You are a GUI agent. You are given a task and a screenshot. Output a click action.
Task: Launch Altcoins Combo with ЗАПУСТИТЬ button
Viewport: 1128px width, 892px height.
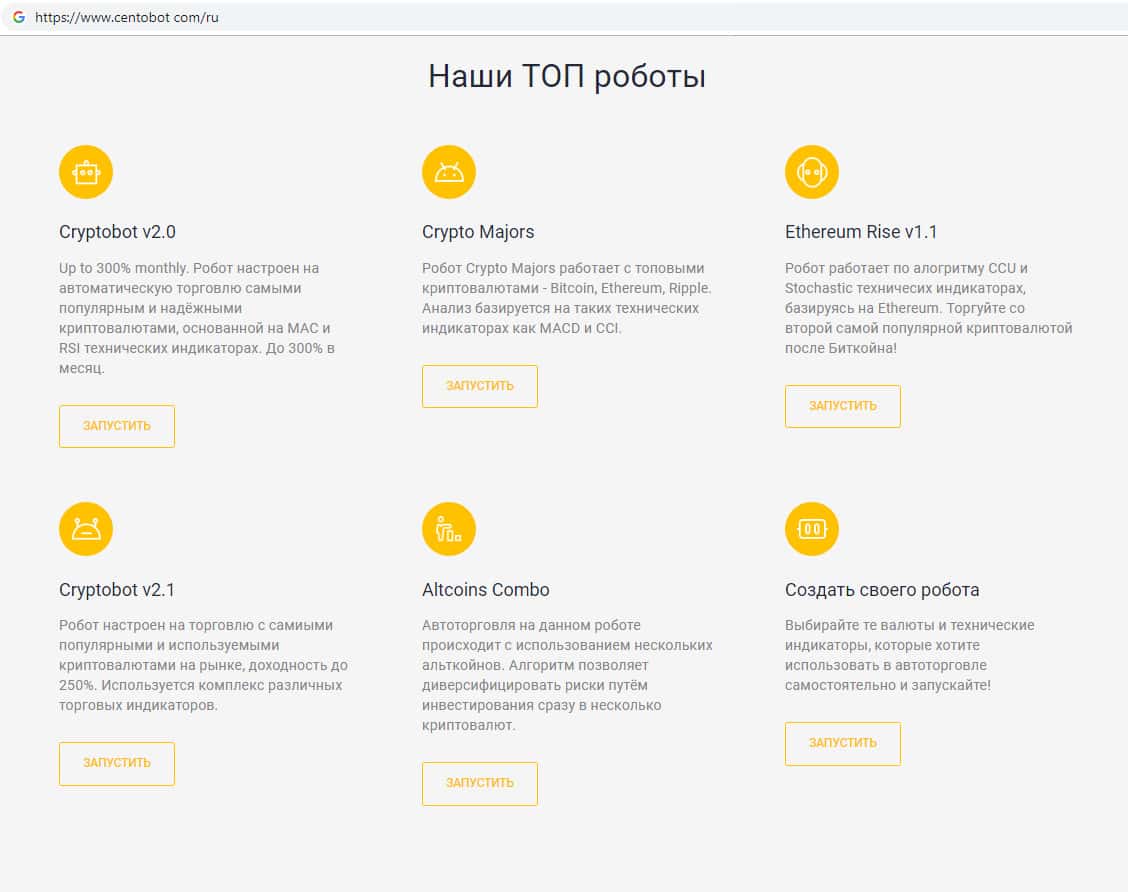(x=480, y=783)
